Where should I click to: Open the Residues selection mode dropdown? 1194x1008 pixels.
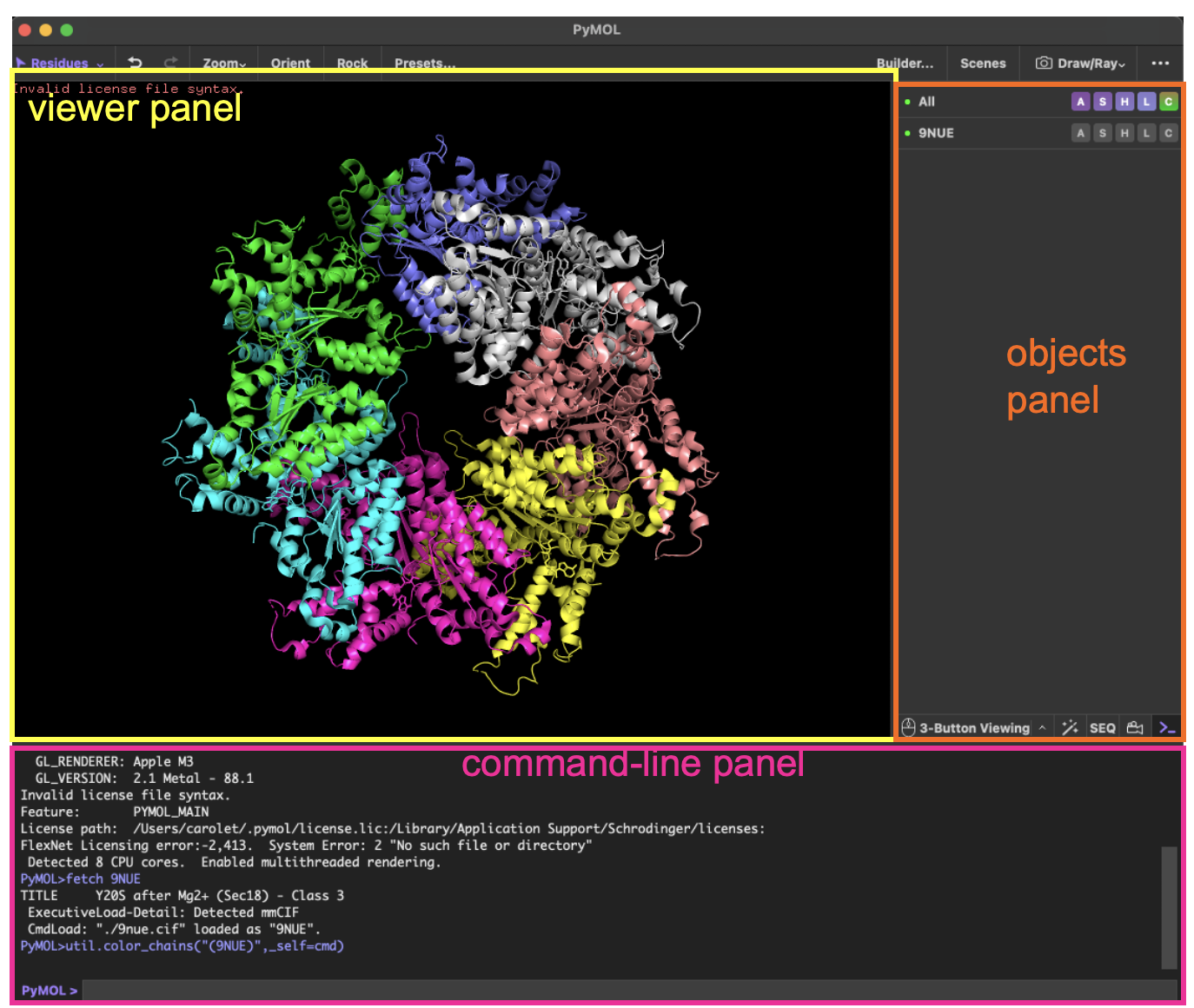pyautogui.click(x=59, y=63)
